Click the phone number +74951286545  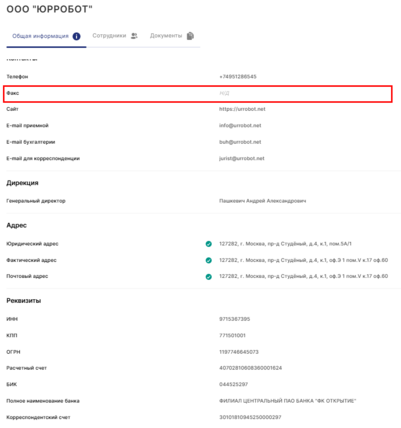coord(238,77)
